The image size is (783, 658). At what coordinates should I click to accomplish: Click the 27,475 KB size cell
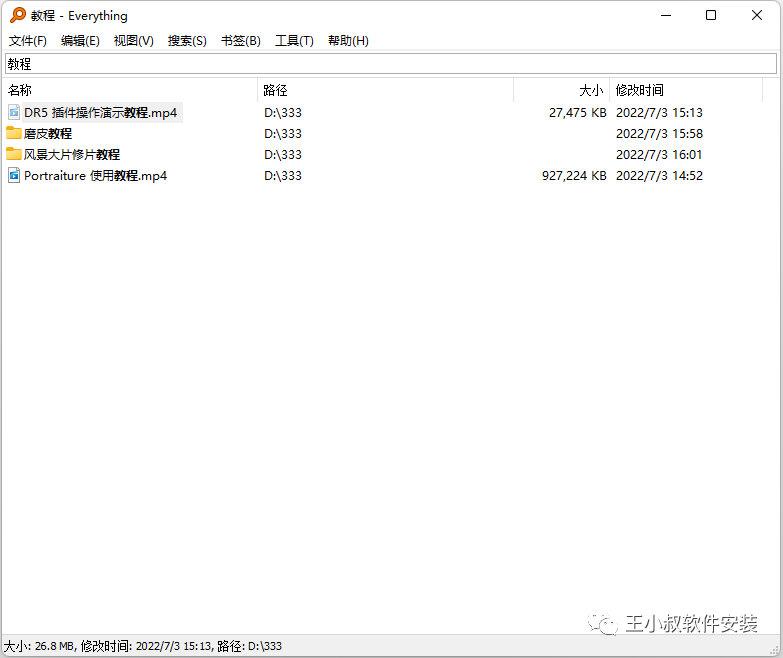pyautogui.click(x=578, y=113)
